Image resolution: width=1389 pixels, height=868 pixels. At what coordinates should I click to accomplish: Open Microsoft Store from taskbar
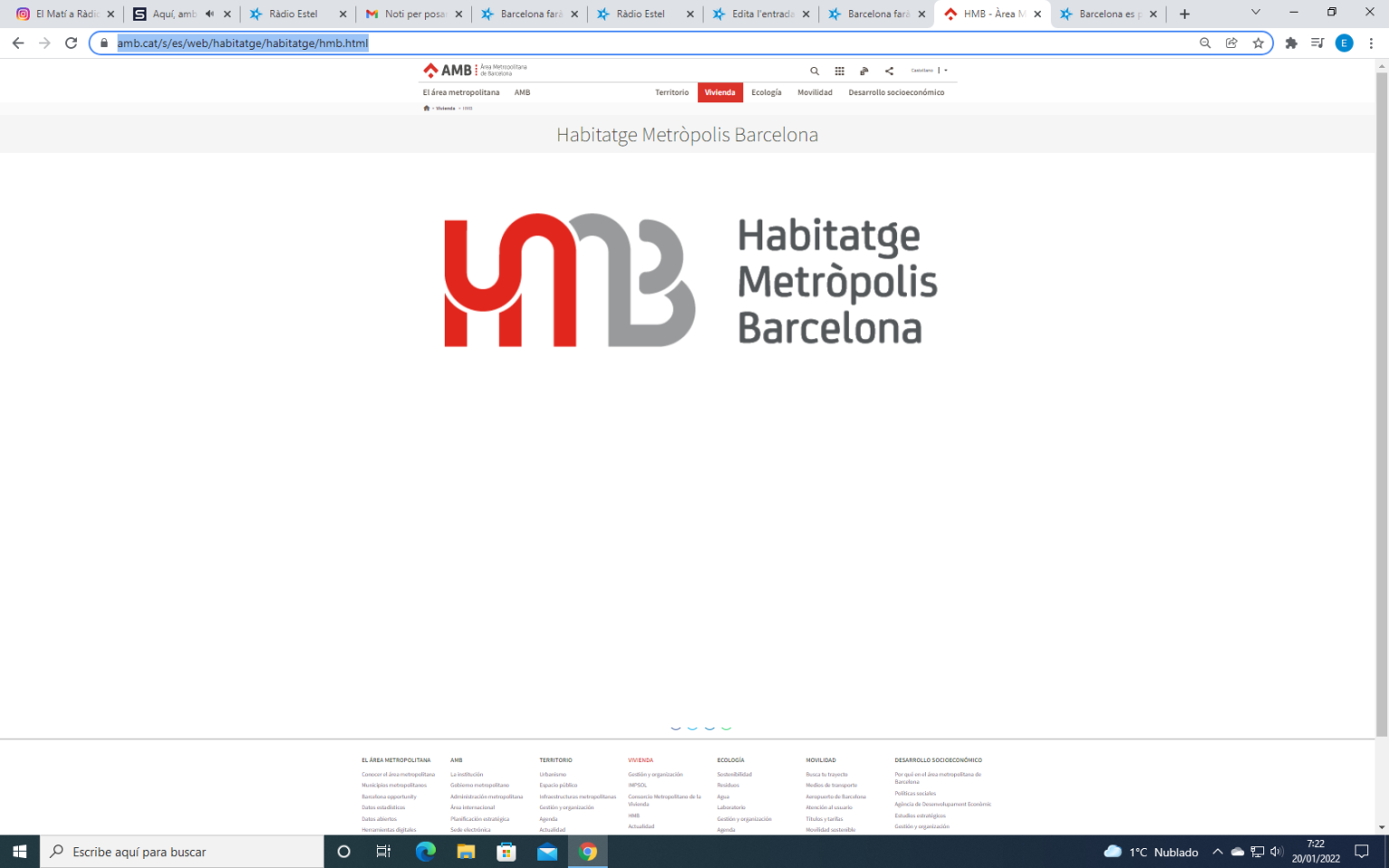pyautogui.click(x=506, y=852)
